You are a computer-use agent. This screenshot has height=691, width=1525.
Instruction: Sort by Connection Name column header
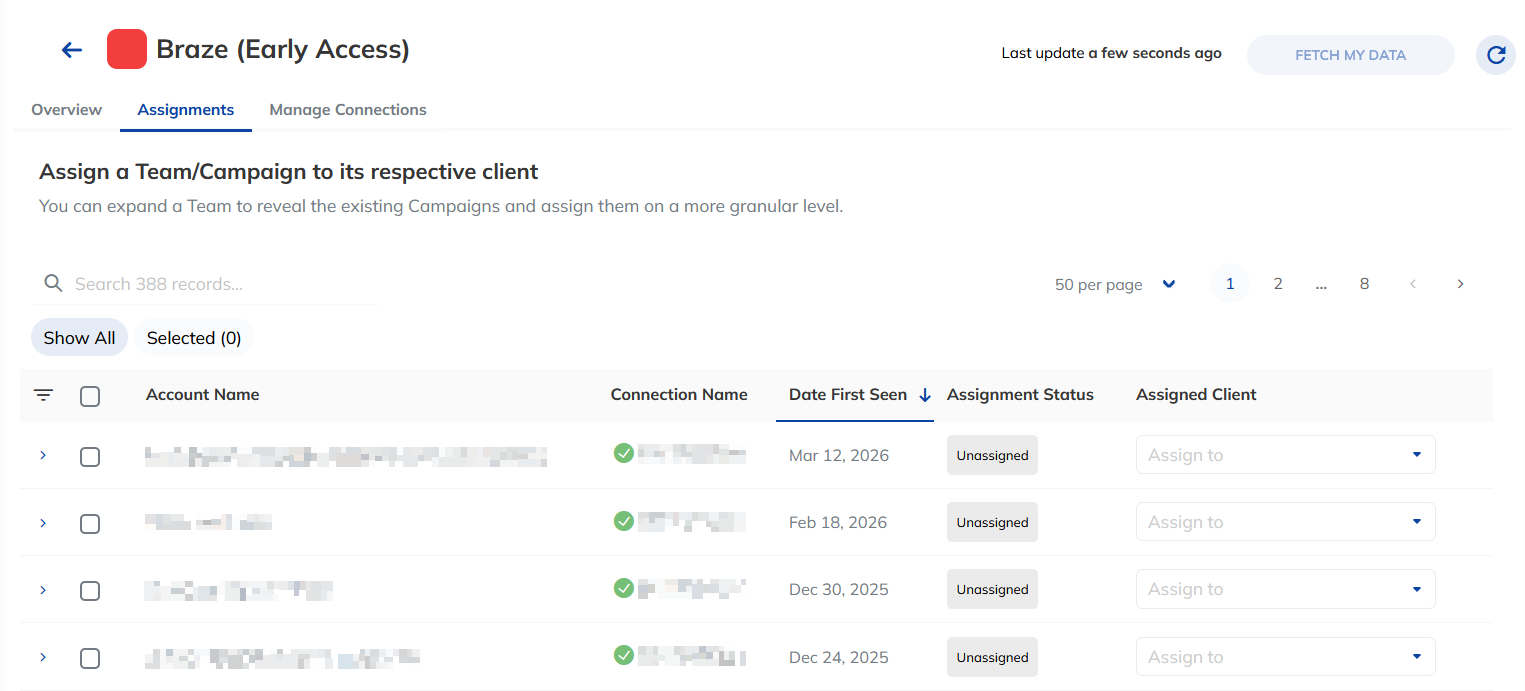[679, 395]
